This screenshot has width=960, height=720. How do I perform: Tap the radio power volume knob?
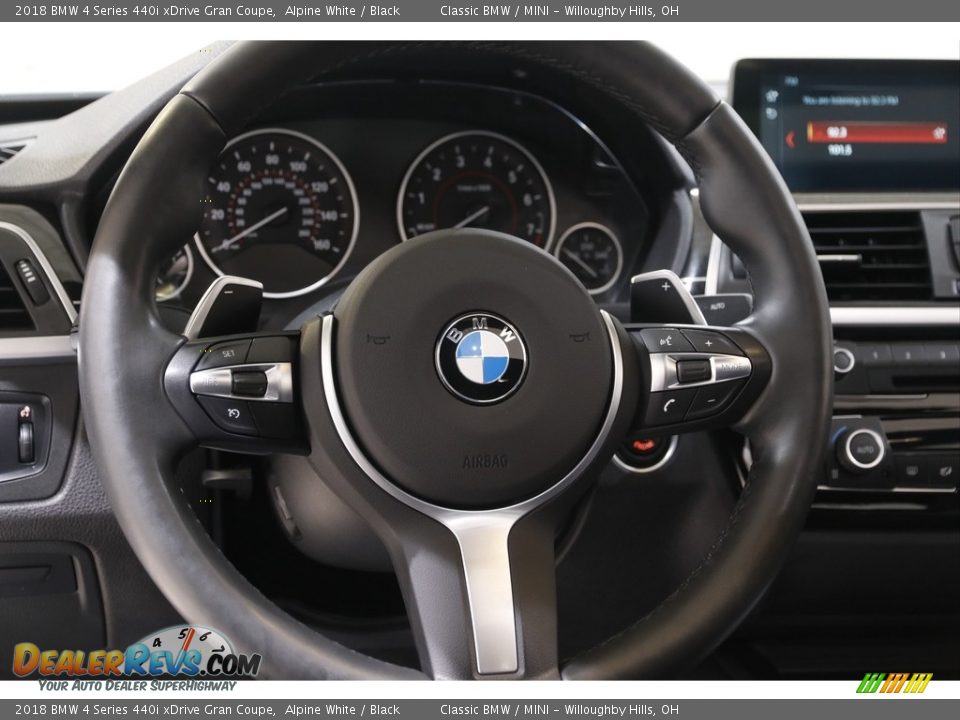(844, 360)
